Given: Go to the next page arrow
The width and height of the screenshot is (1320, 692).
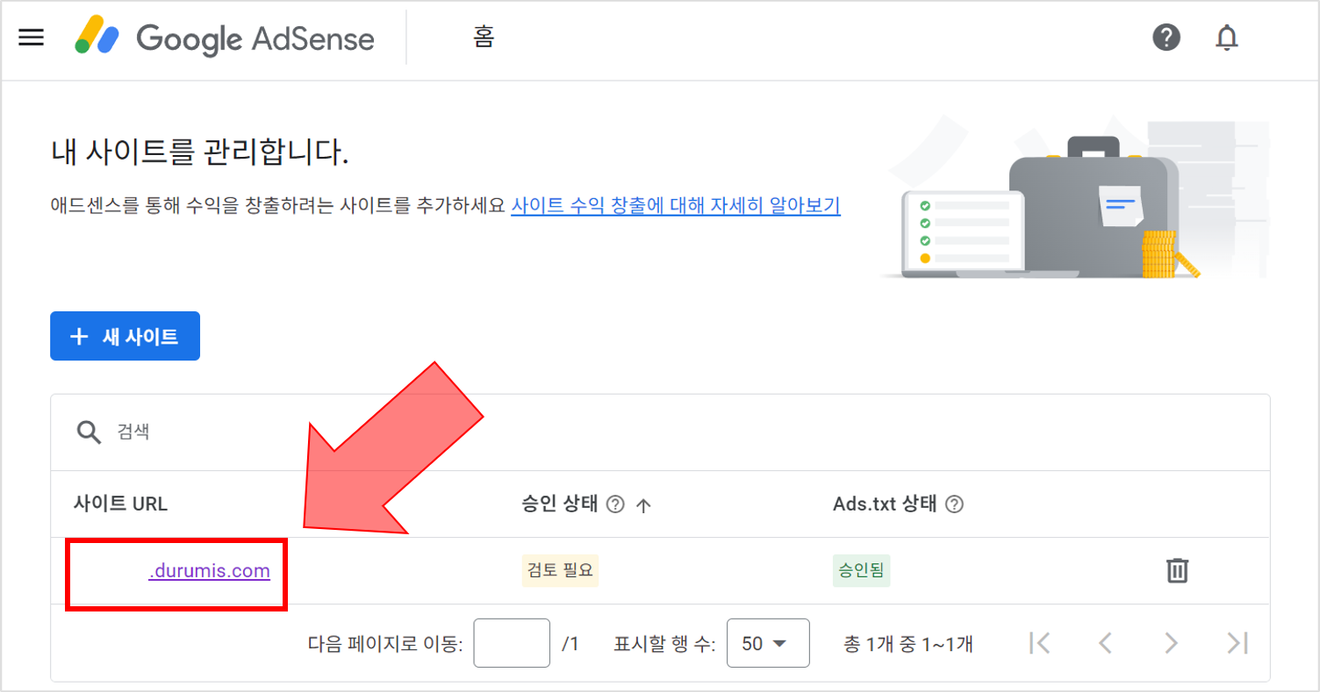Looking at the screenshot, I should 1171,643.
